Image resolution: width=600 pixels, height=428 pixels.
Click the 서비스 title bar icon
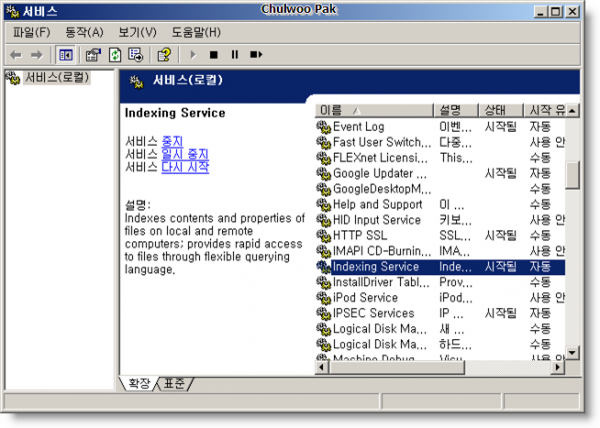click(13, 11)
